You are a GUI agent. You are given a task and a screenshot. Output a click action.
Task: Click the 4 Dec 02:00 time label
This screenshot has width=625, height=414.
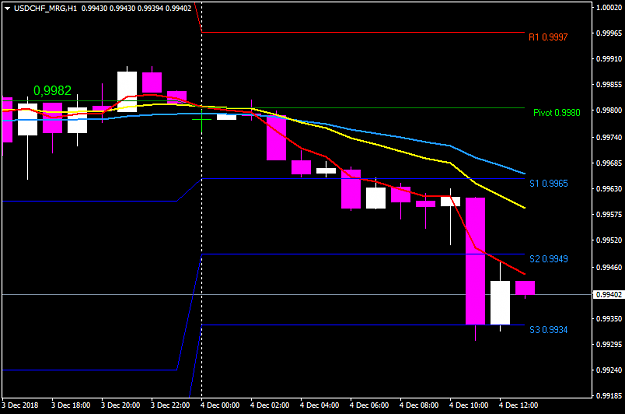pos(270,405)
